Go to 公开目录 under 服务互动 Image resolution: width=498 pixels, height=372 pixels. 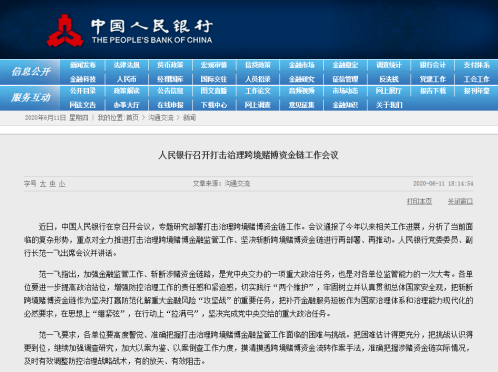point(83,91)
